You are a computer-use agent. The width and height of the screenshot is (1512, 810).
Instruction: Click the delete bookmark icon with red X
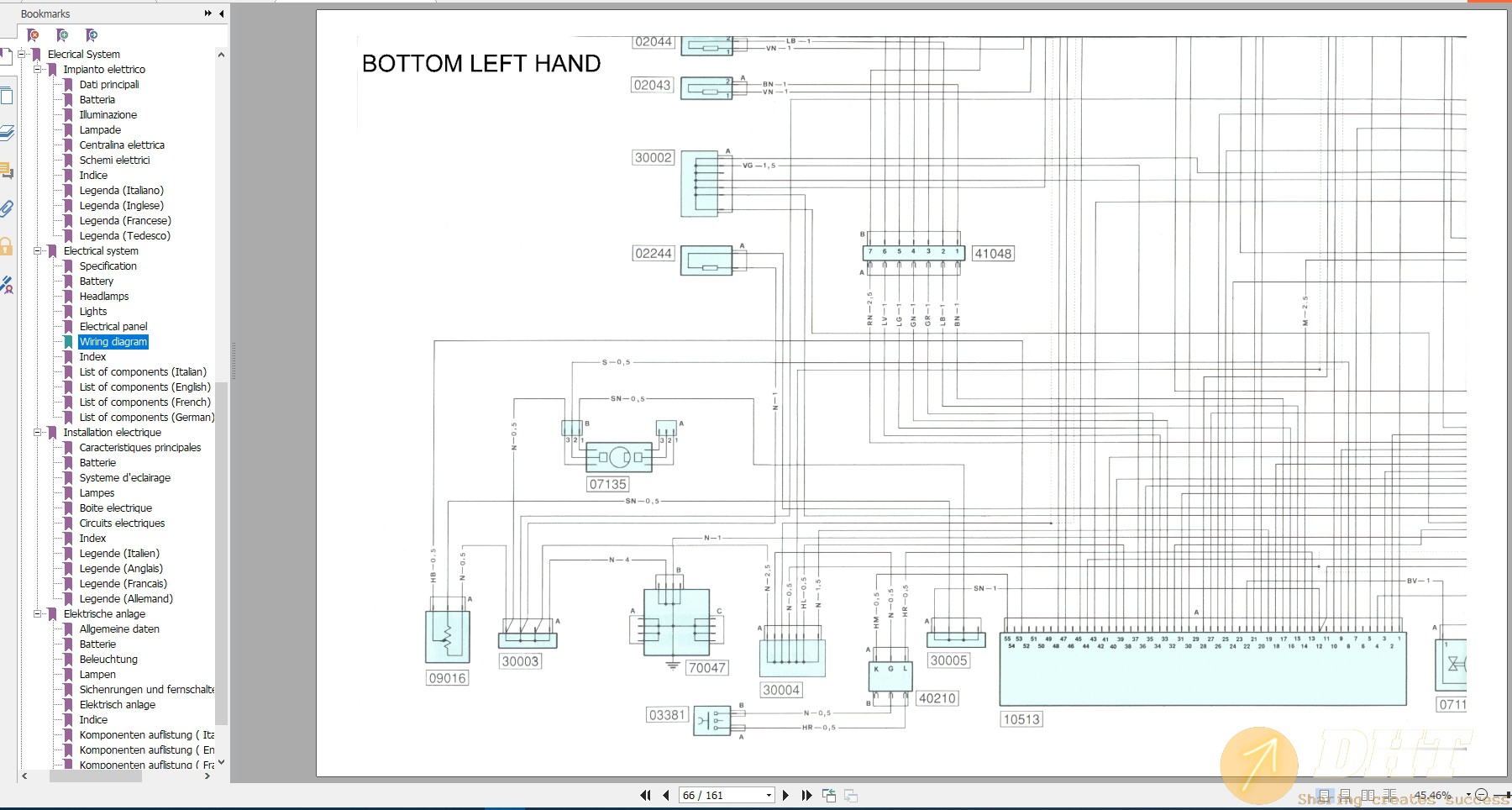pyautogui.click(x=33, y=34)
